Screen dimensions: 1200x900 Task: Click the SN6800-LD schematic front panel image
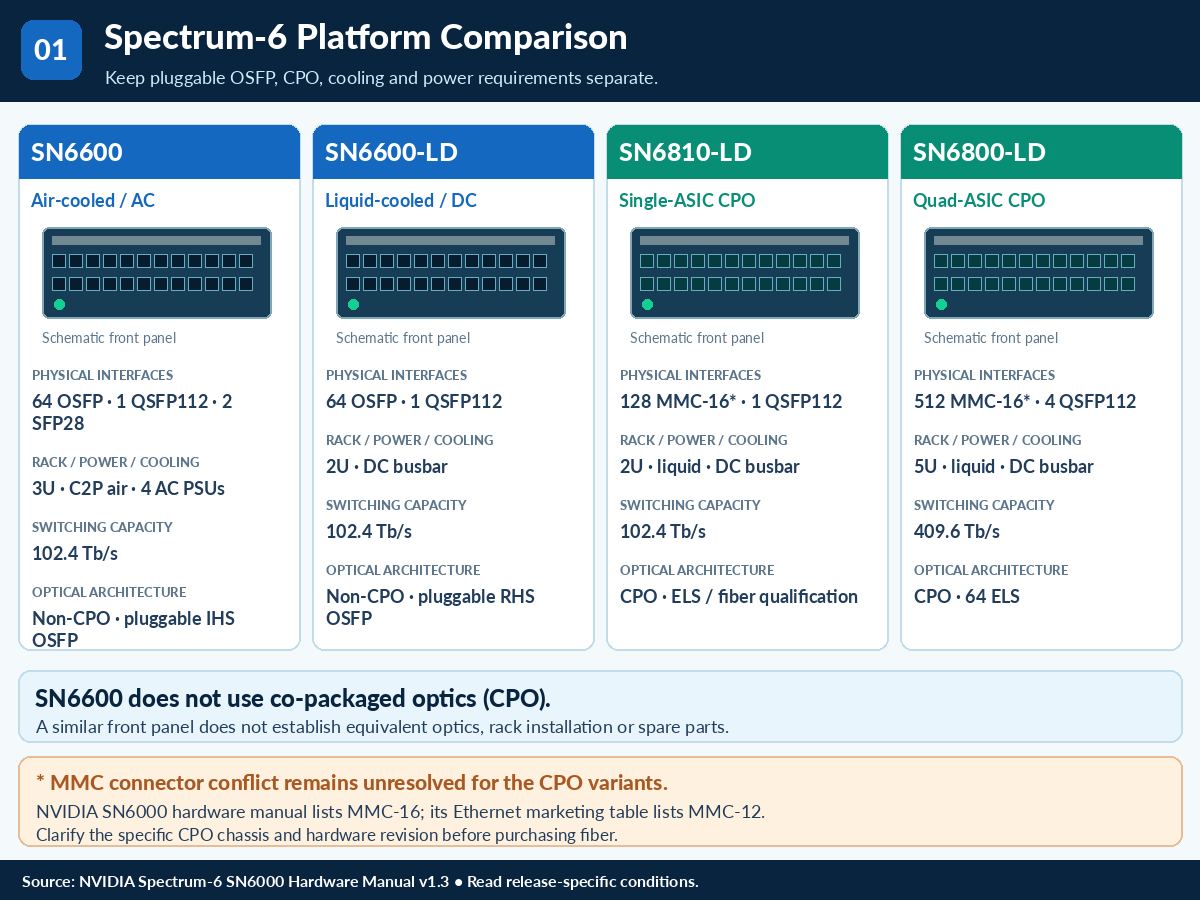coord(1039,273)
